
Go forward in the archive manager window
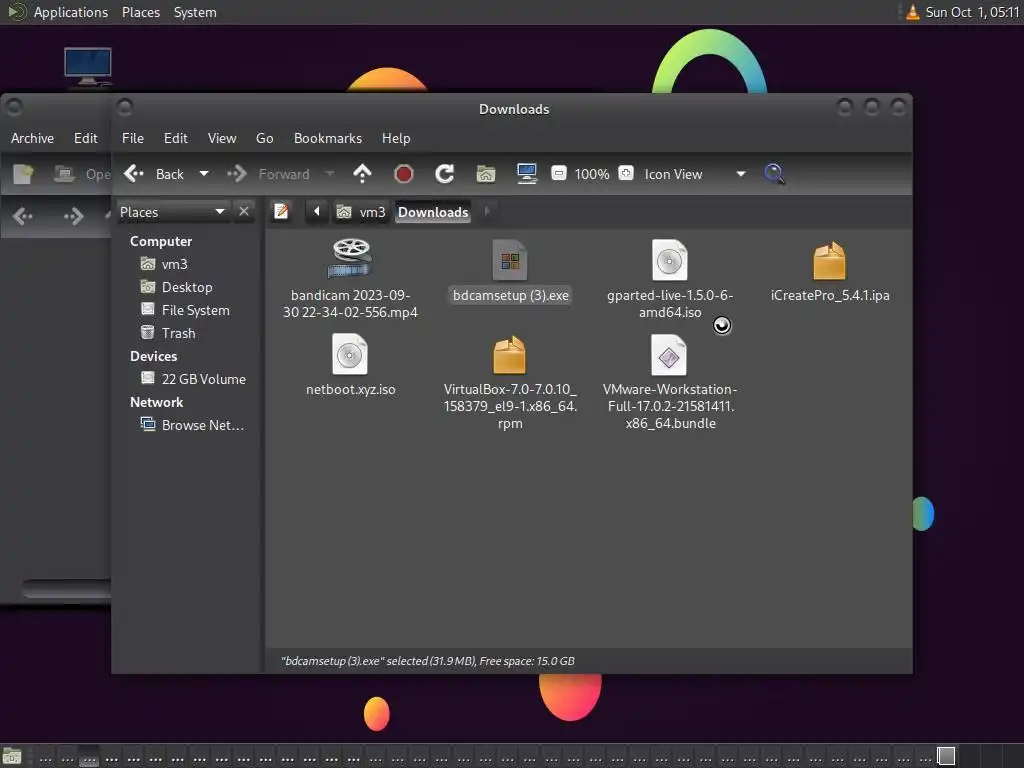click(74, 216)
